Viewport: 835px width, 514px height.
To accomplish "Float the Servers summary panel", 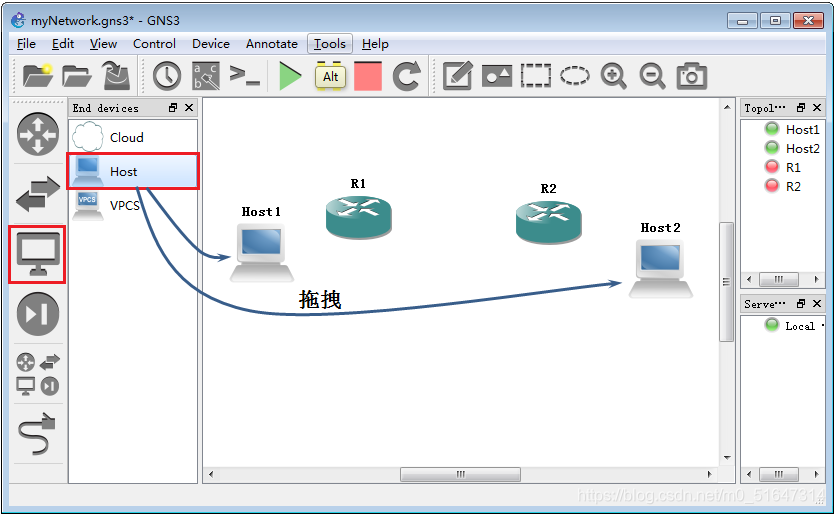I will 800,304.
